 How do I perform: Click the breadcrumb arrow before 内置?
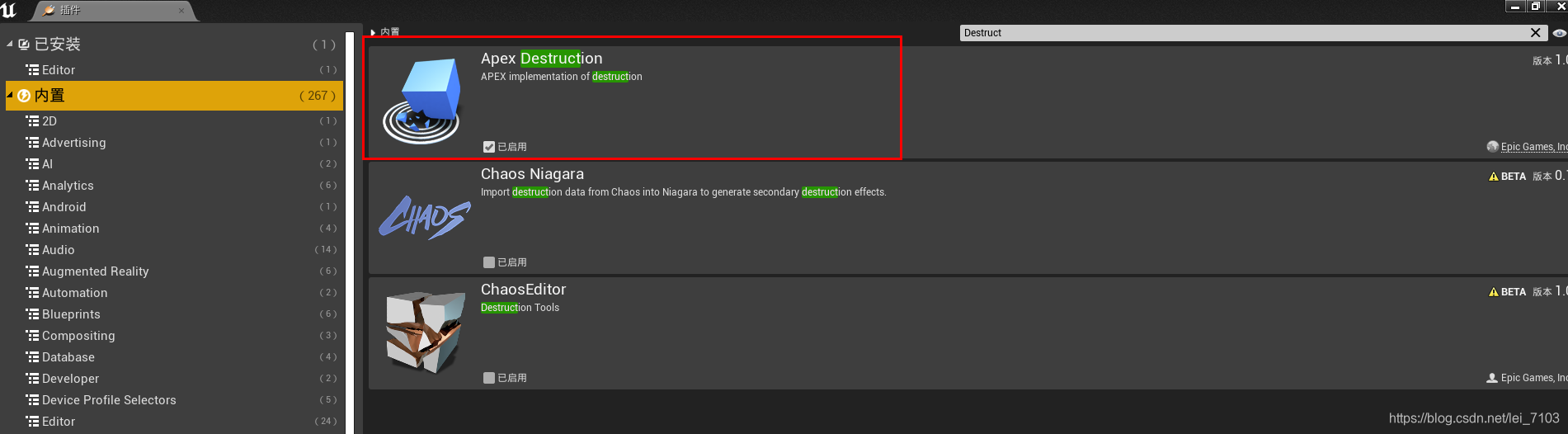point(374,32)
